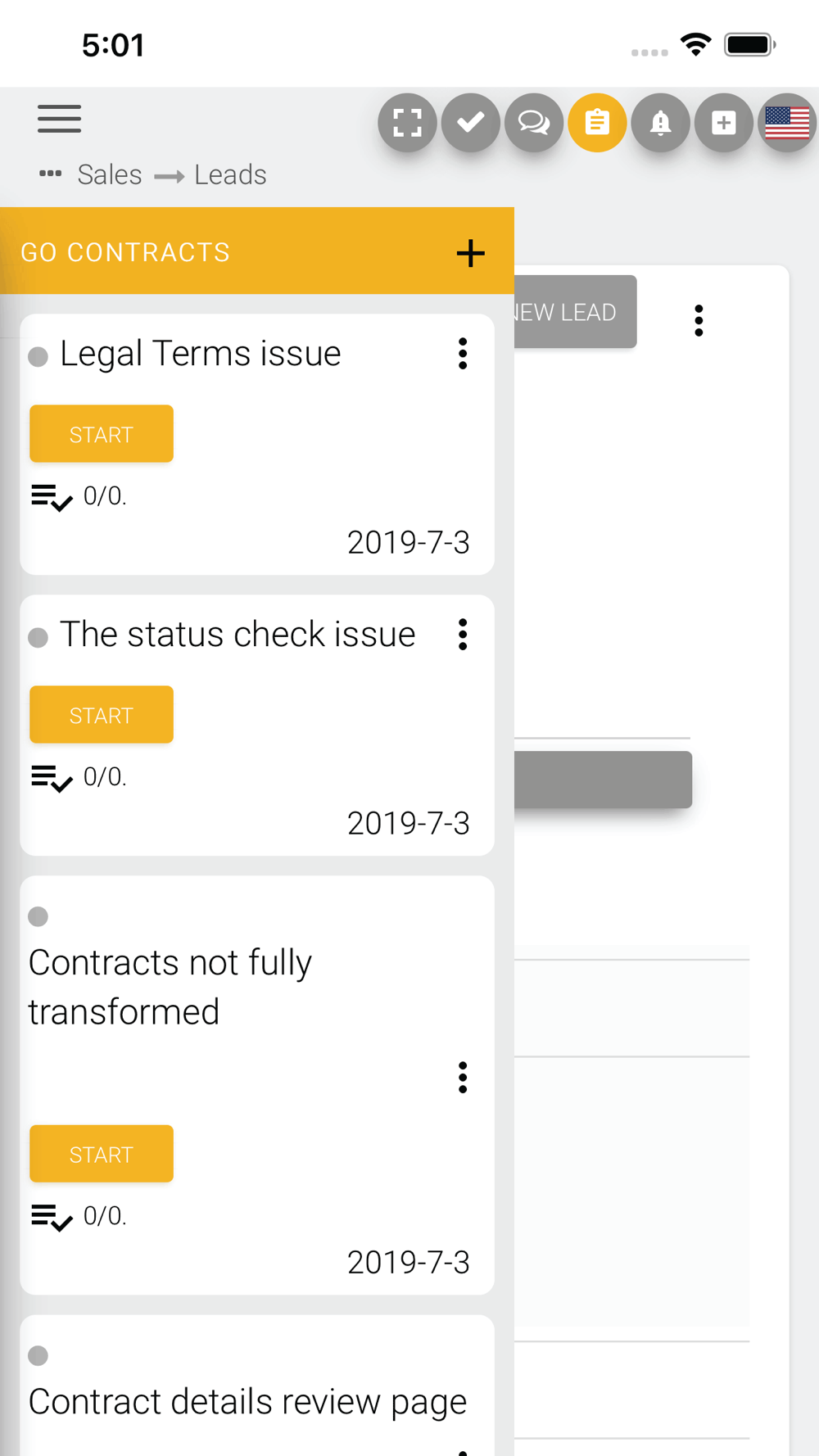Tap the yellow clipboard icon
Image resolution: width=819 pixels, height=1456 pixels.
coord(597,123)
